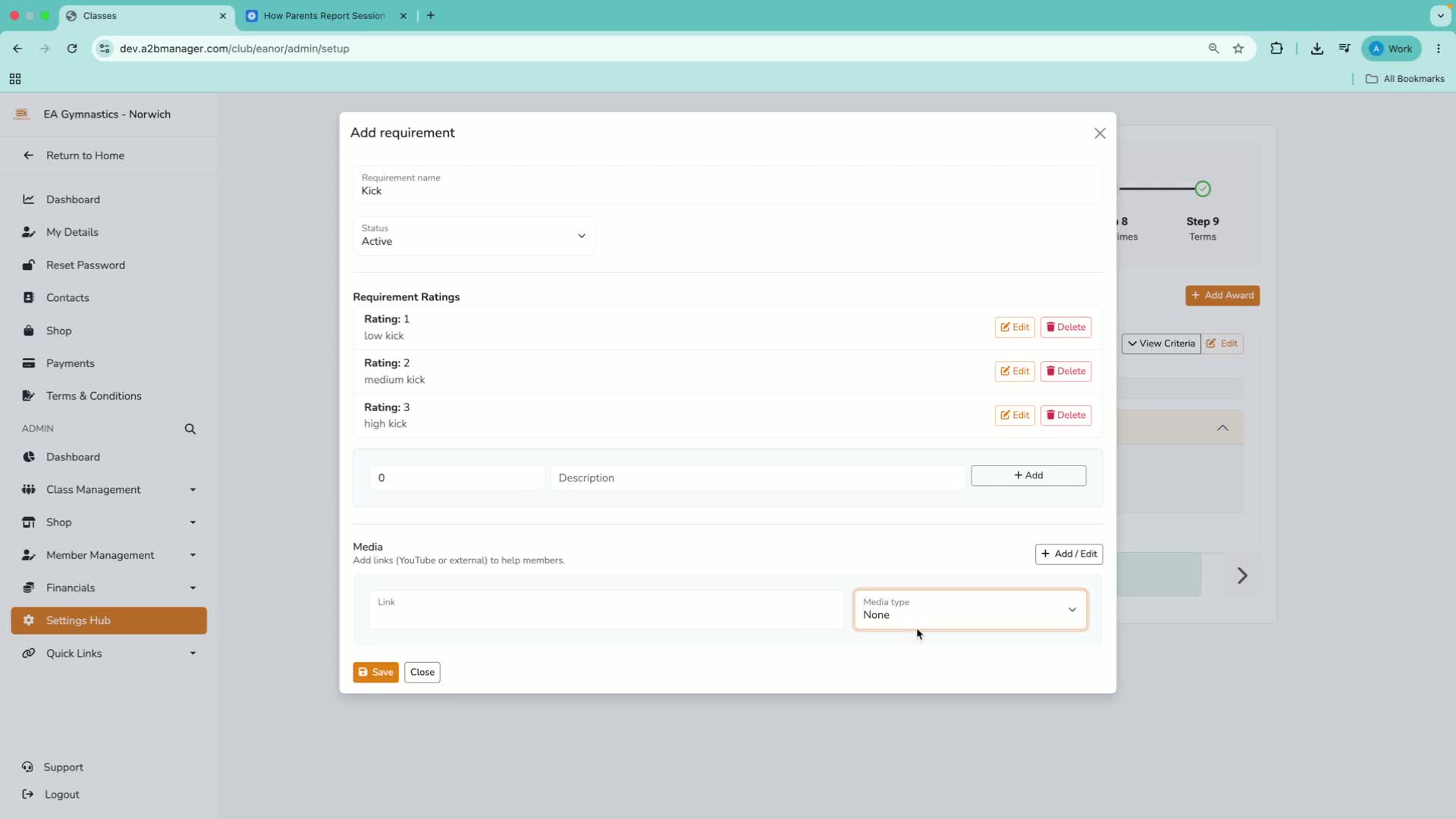Click the Link input field

[x=606, y=609]
